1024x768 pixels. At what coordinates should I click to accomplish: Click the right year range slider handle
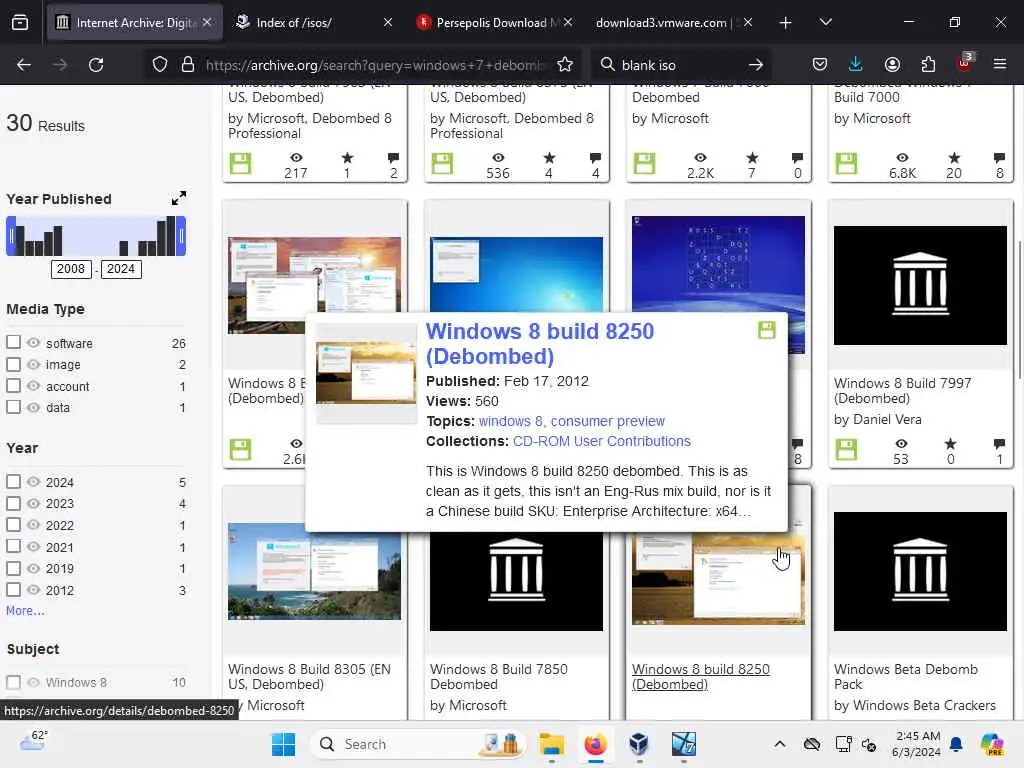[182, 236]
